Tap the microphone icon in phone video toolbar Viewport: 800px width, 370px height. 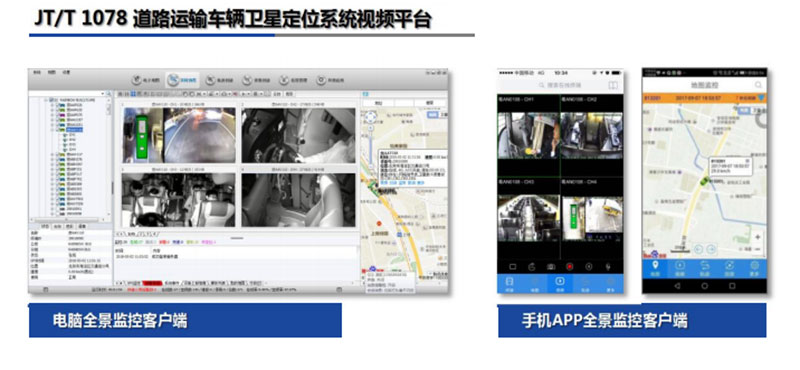click(x=608, y=266)
